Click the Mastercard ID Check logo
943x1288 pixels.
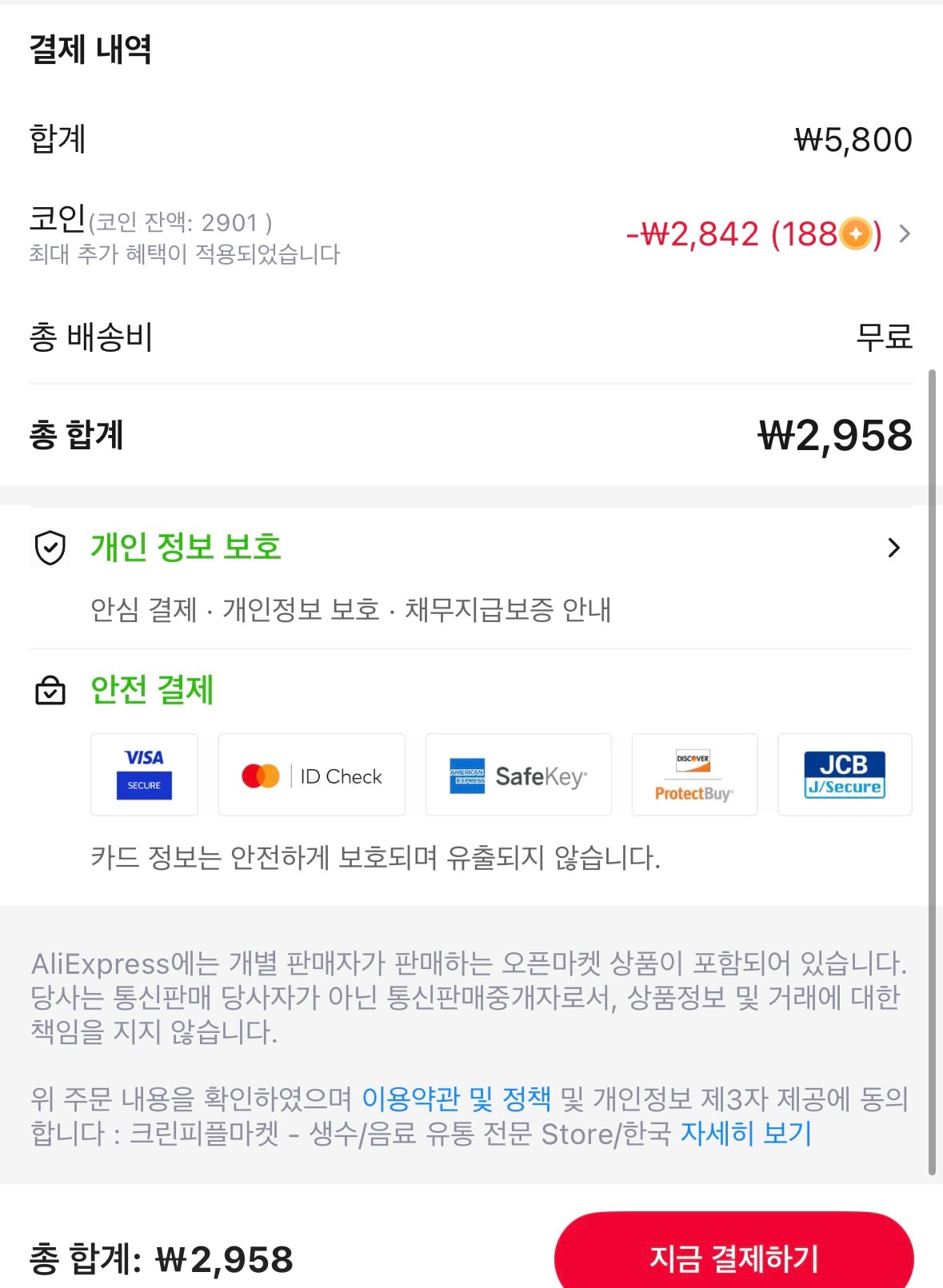311,774
